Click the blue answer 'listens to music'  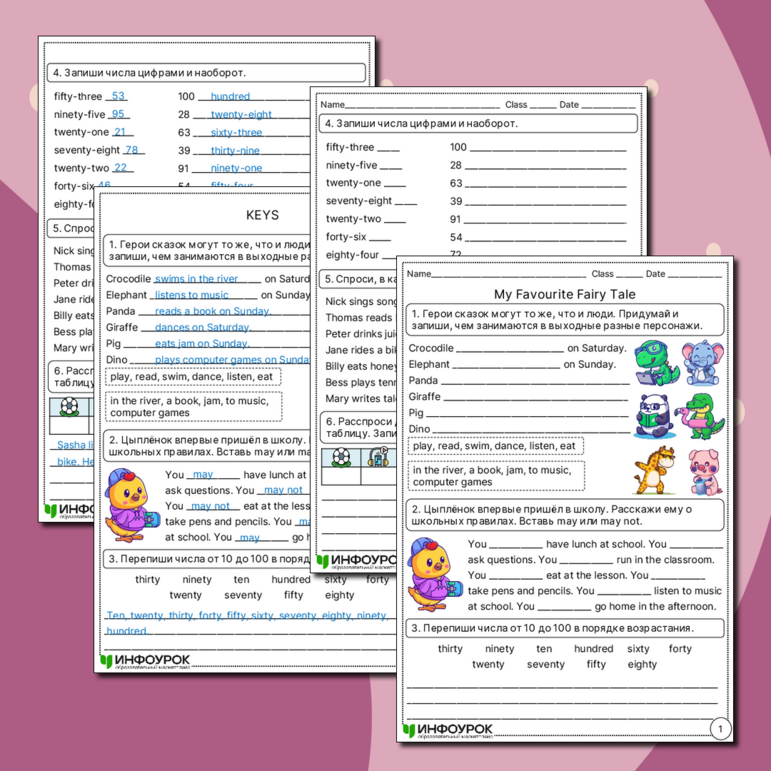click(192, 295)
